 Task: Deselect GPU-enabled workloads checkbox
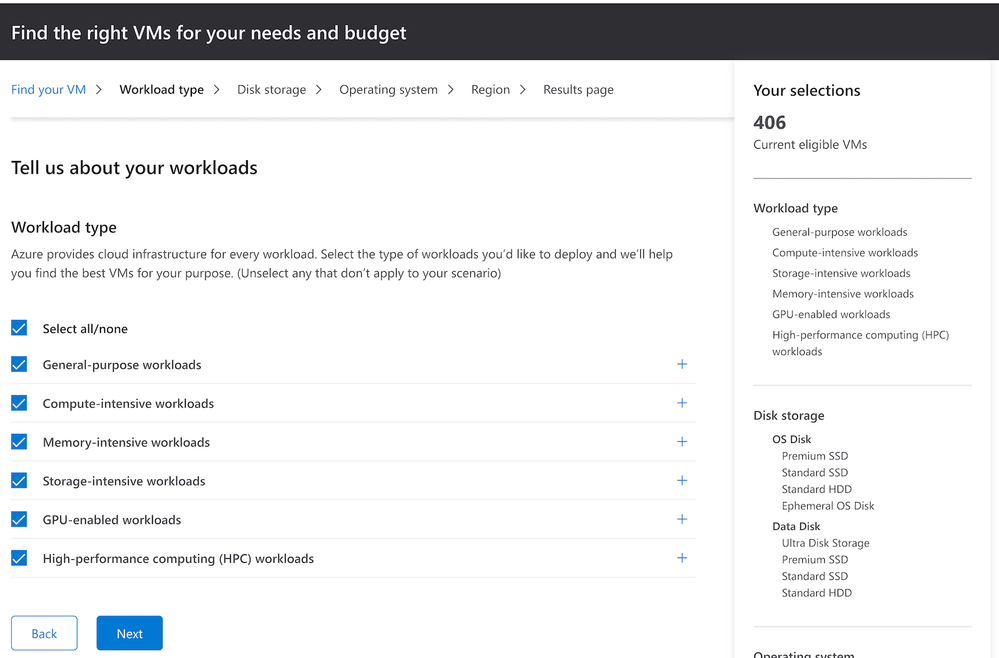pyautogui.click(x=19, y=519)
